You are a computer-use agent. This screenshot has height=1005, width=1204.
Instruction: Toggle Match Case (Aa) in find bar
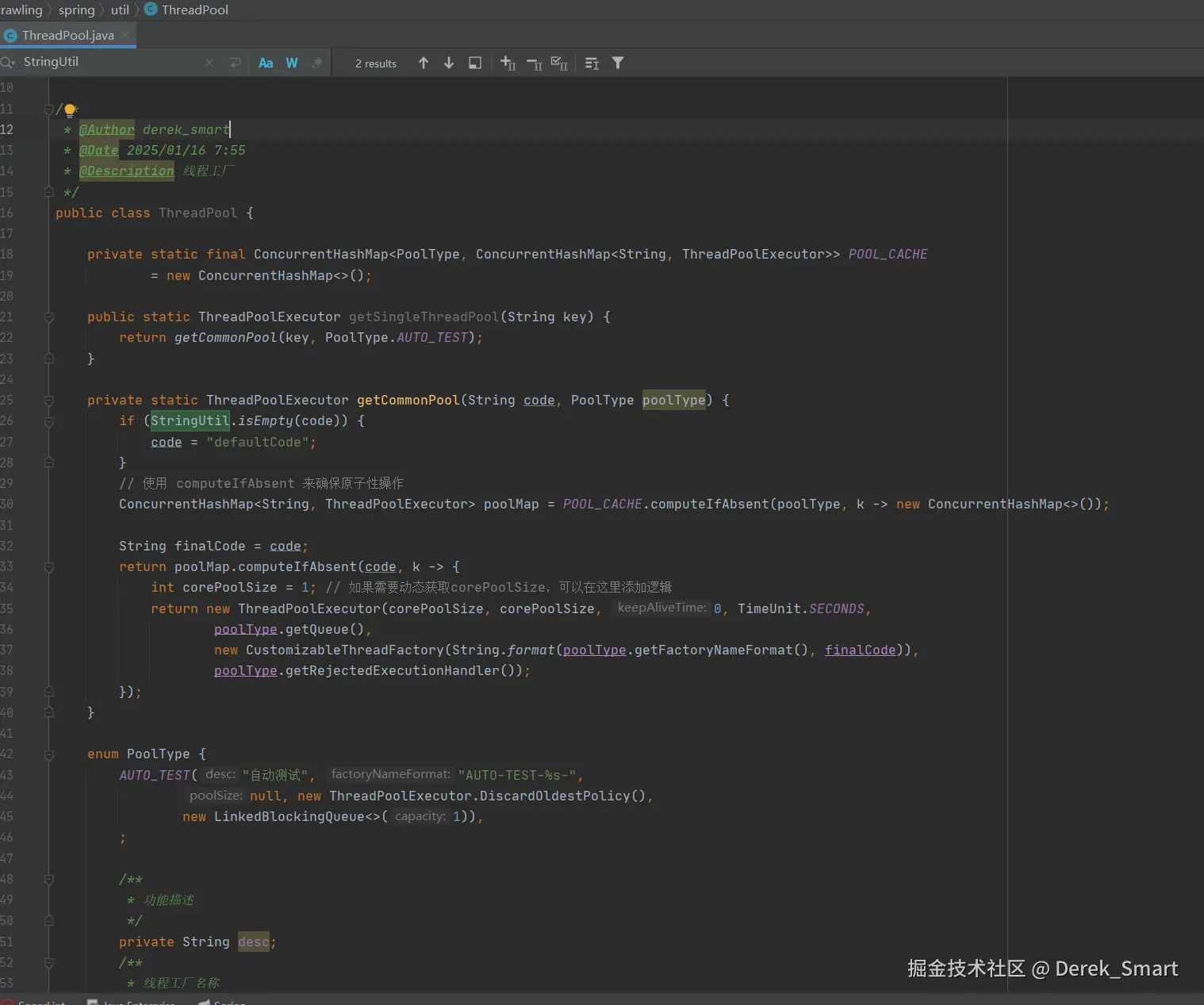pos(266,63)
